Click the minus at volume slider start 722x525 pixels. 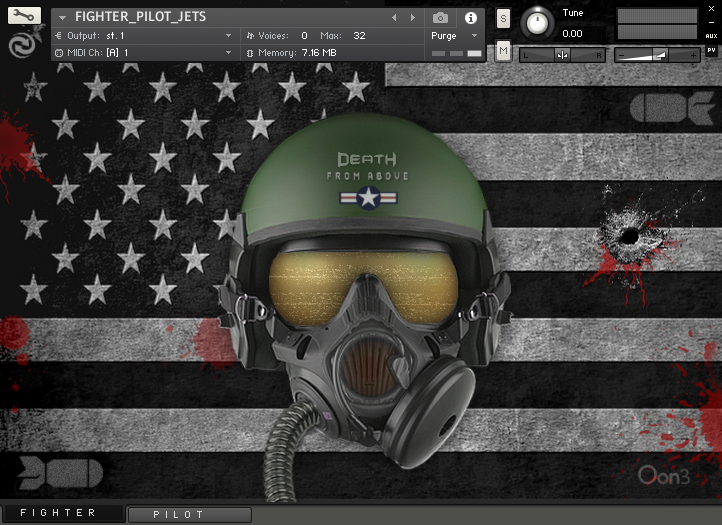622,56
